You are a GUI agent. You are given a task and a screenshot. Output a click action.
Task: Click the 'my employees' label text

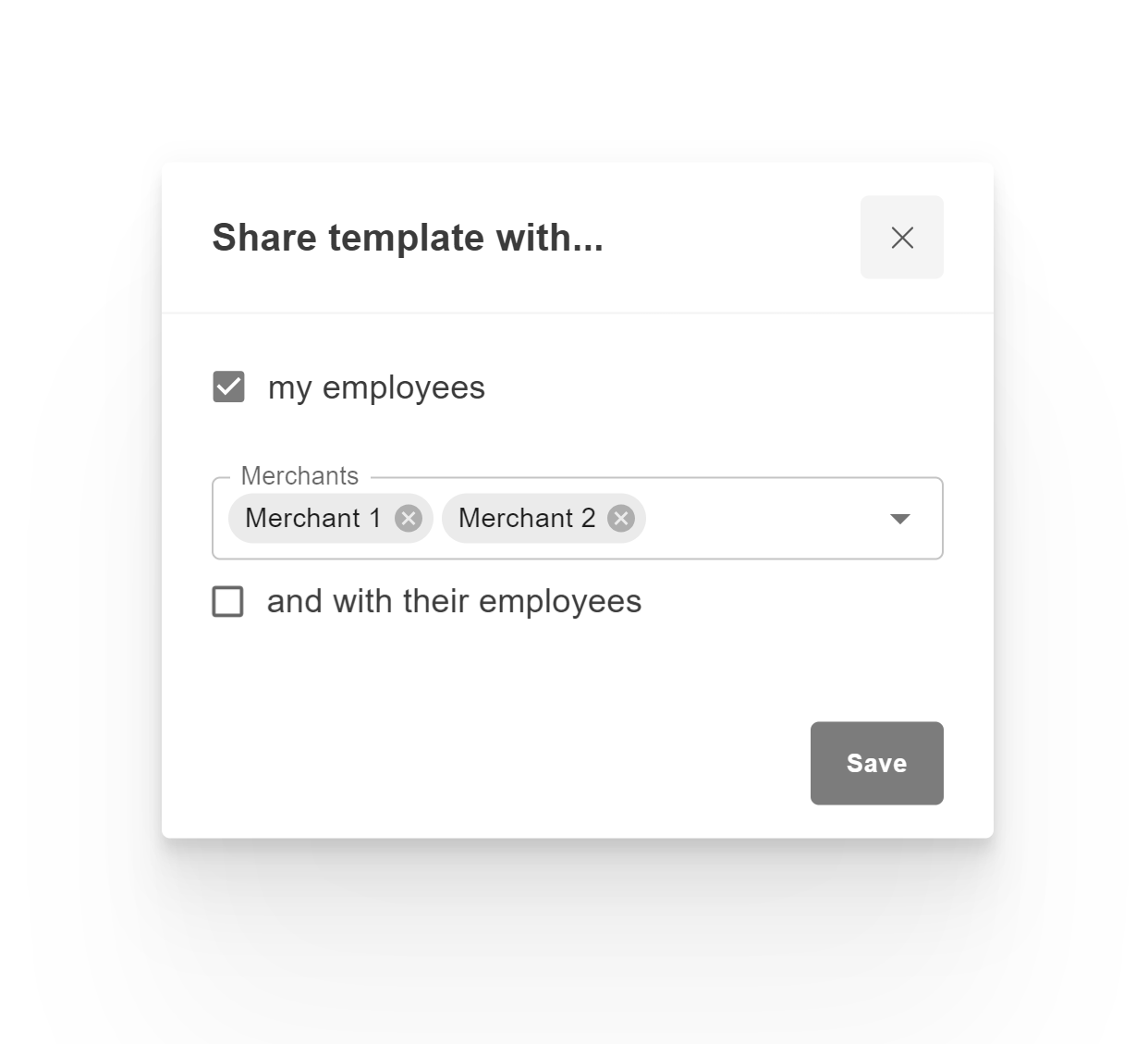coord(376,387)
